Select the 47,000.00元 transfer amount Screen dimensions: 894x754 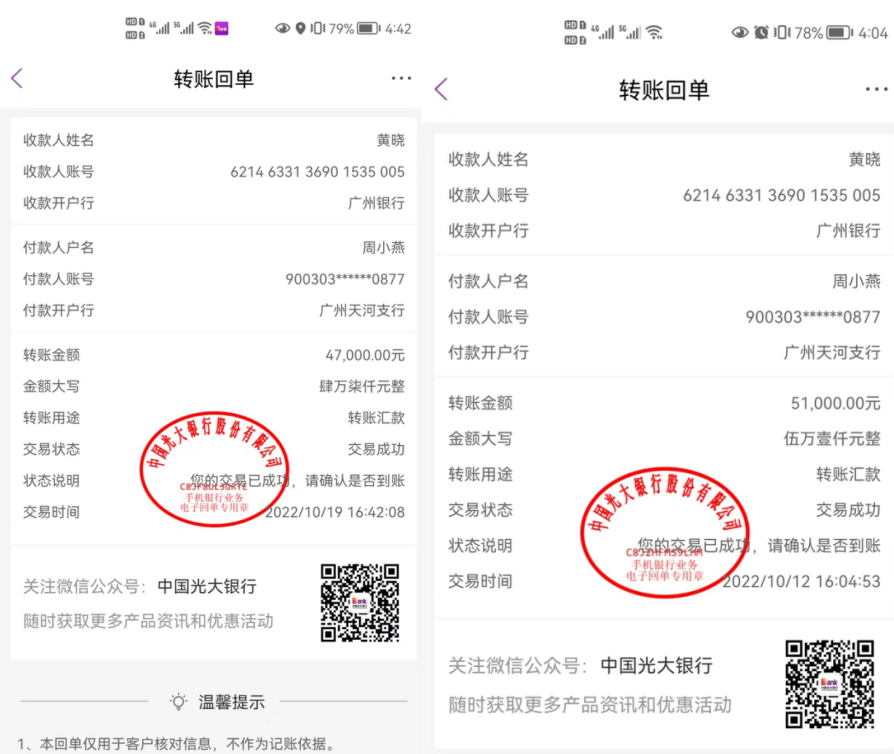click(364, 355)
